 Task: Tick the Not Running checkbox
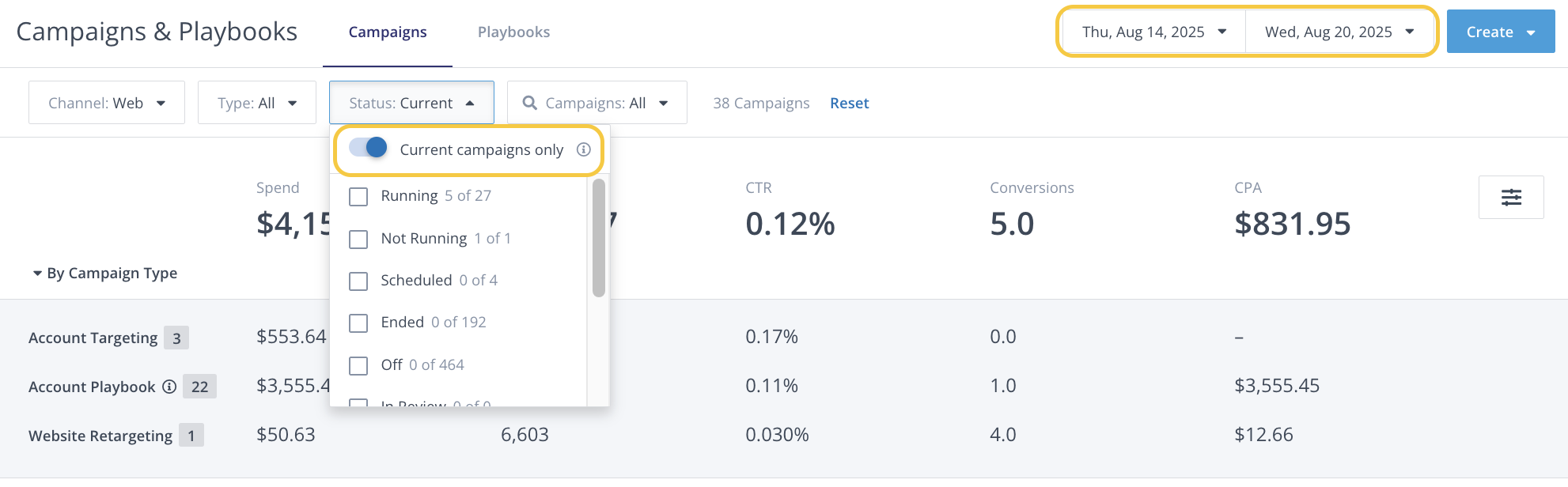pyautogui.click(x=358, y=239)
